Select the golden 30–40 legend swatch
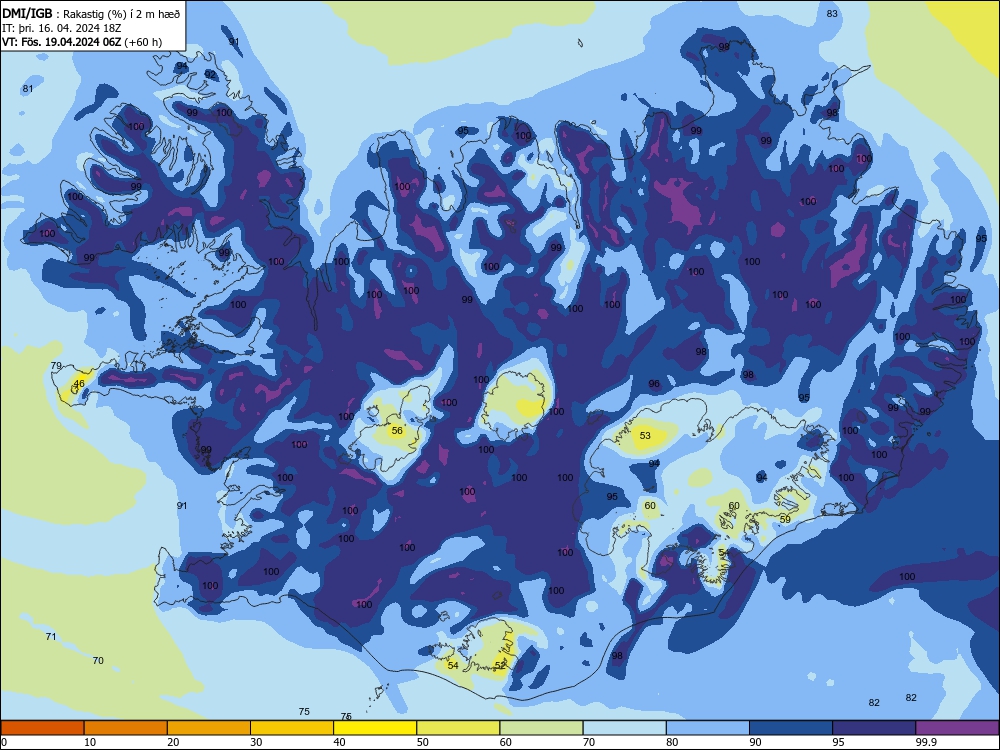Screen dimensions: 1000x750 pos(292,728)
